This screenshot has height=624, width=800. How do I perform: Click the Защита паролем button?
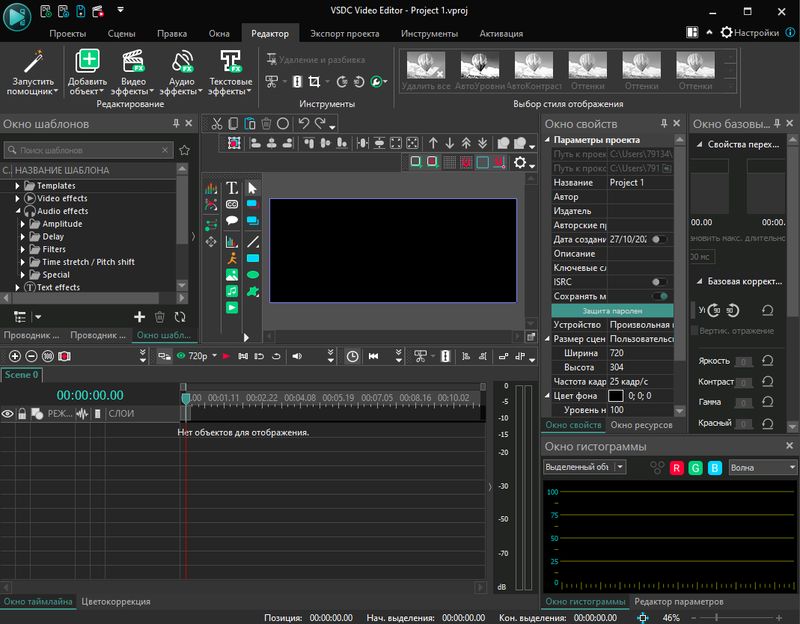tap(613, 310)
